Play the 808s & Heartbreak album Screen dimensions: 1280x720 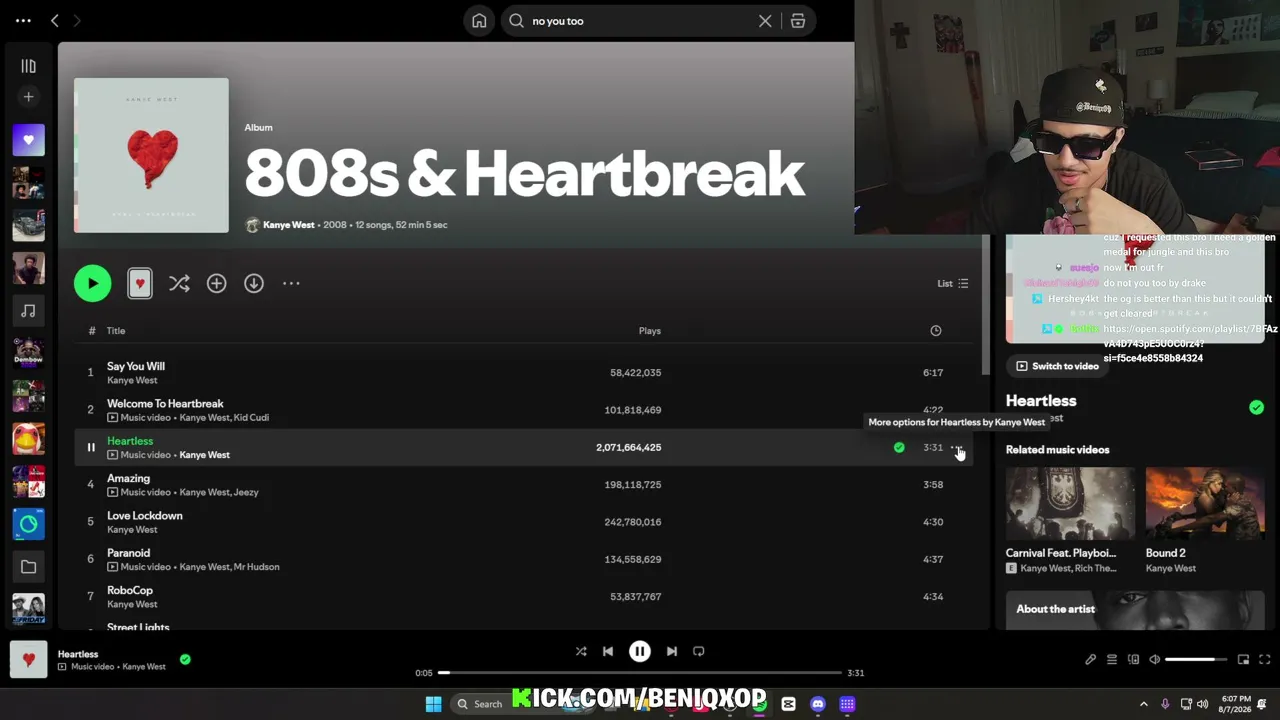[93, 283]
